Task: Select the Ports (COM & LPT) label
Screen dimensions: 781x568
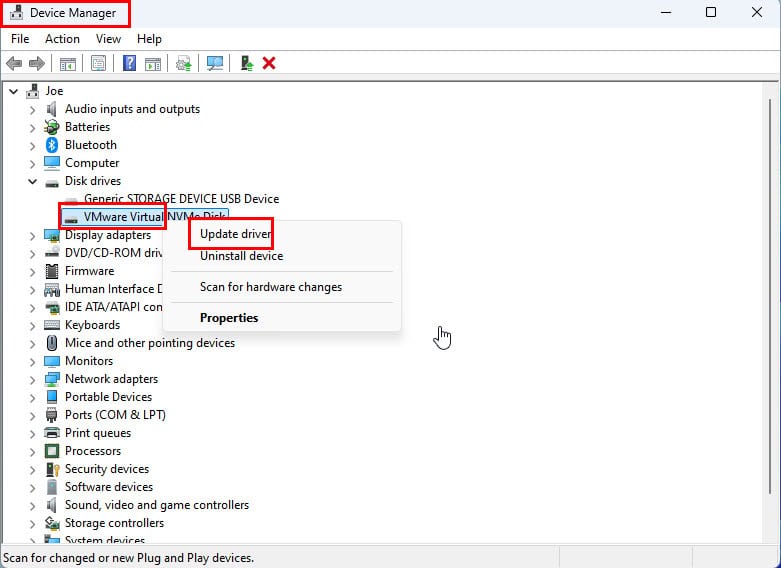Action: [115, 415]
